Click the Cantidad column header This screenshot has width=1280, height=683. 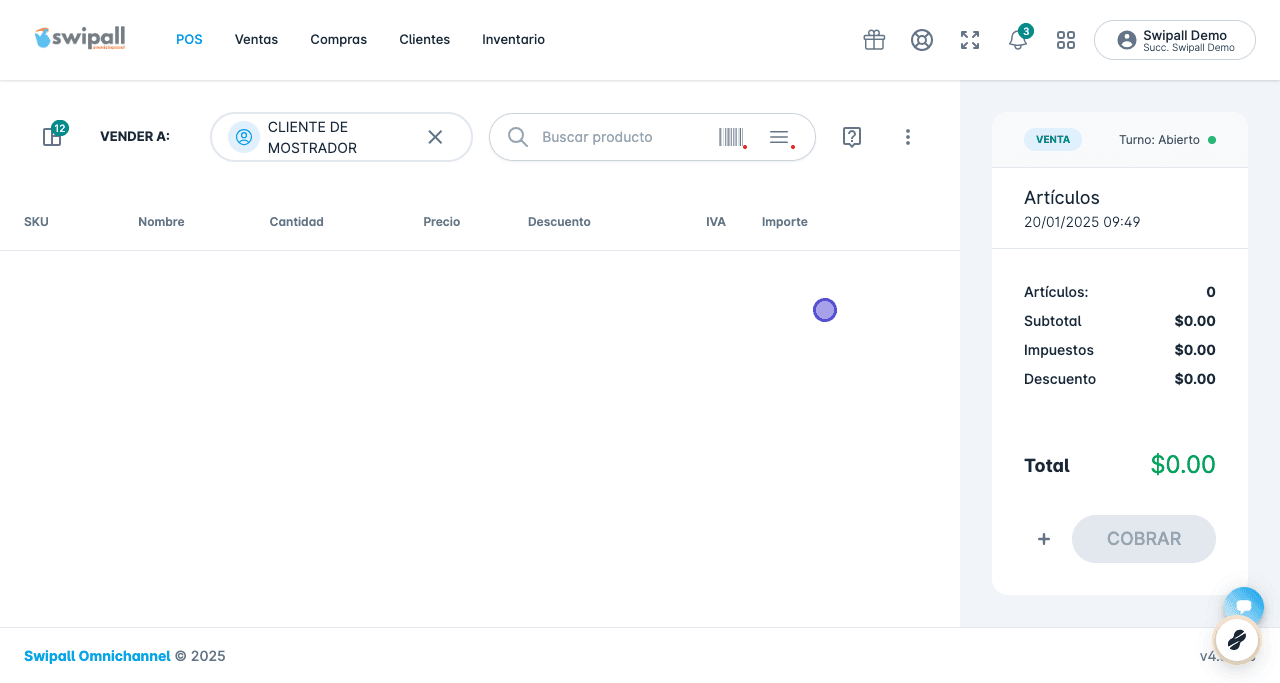(x=296, y=222)
